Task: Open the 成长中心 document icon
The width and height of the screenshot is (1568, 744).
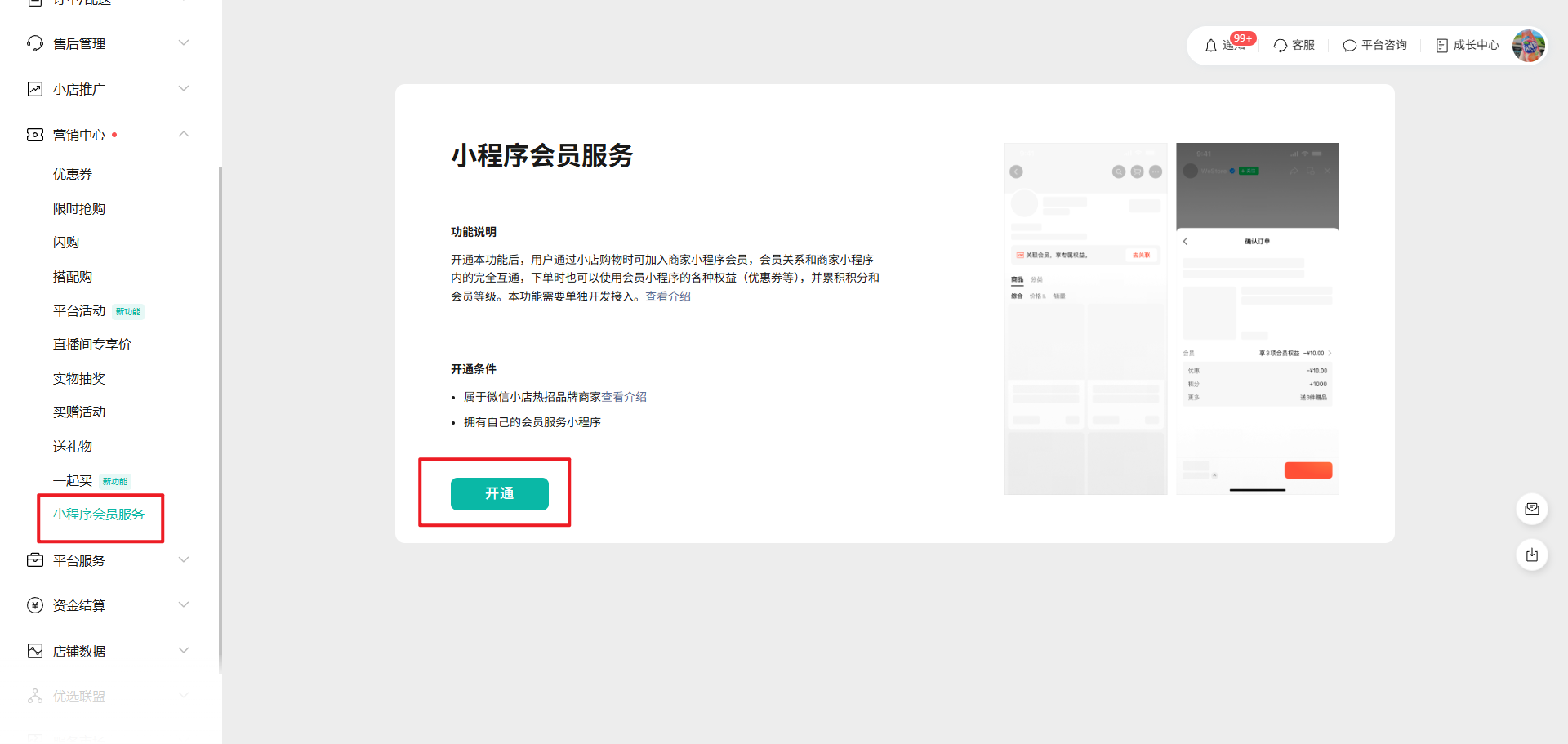Action: (x=1442, y=46)
